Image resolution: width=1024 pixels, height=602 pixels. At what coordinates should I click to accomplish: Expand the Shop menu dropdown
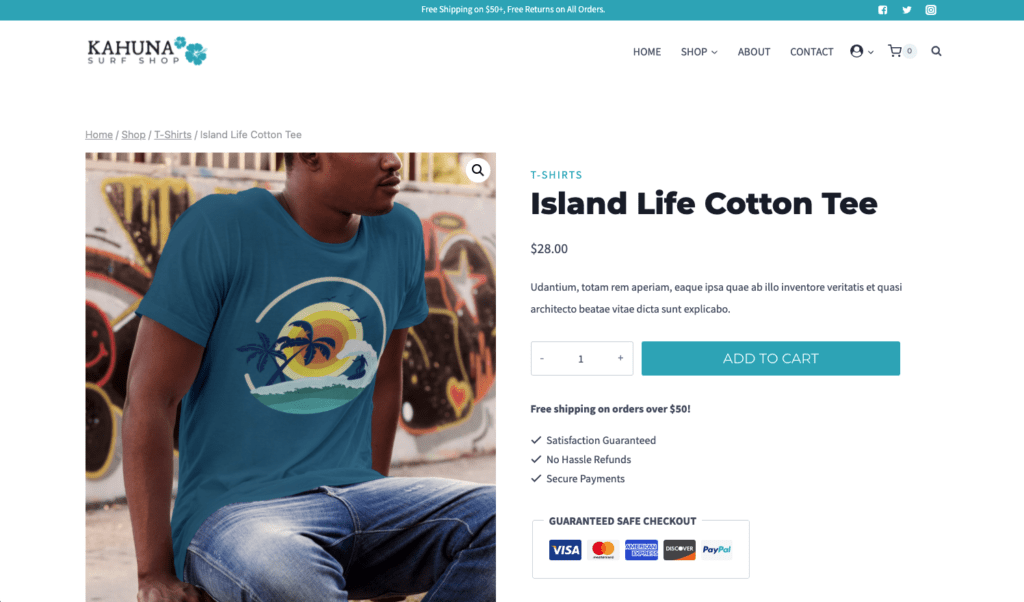[699, 52]
